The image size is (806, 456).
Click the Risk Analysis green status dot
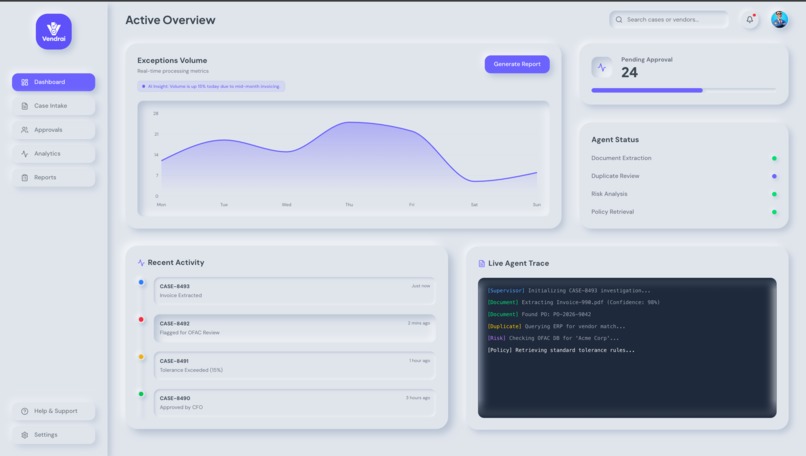(774, 194)
